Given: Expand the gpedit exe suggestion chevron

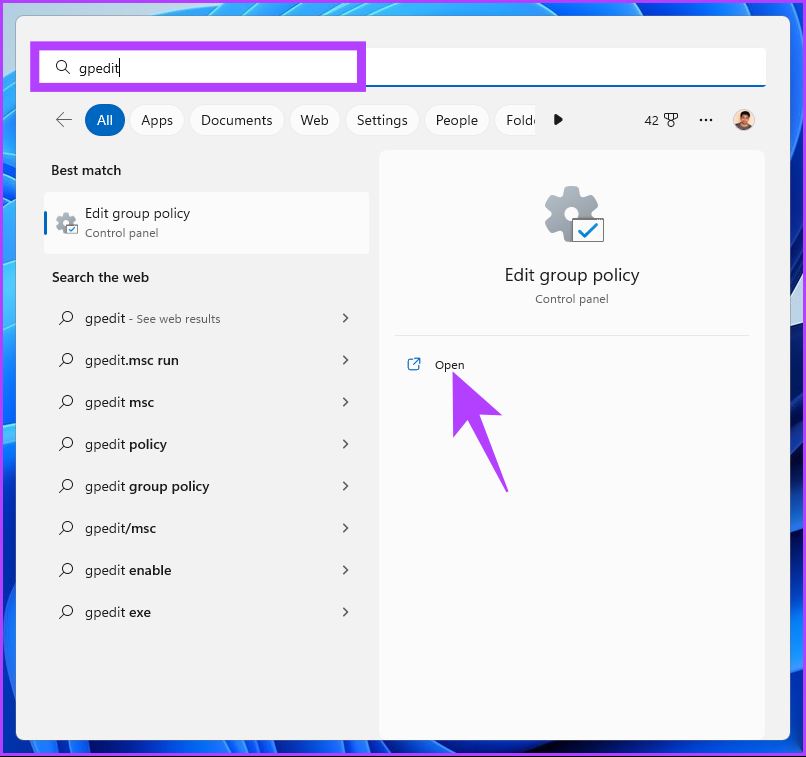Looking at the screenshot, I should [345, 612].
